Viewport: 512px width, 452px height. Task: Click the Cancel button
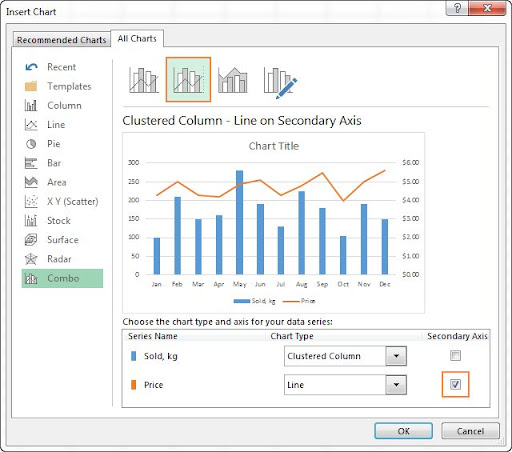coord(470,431)
